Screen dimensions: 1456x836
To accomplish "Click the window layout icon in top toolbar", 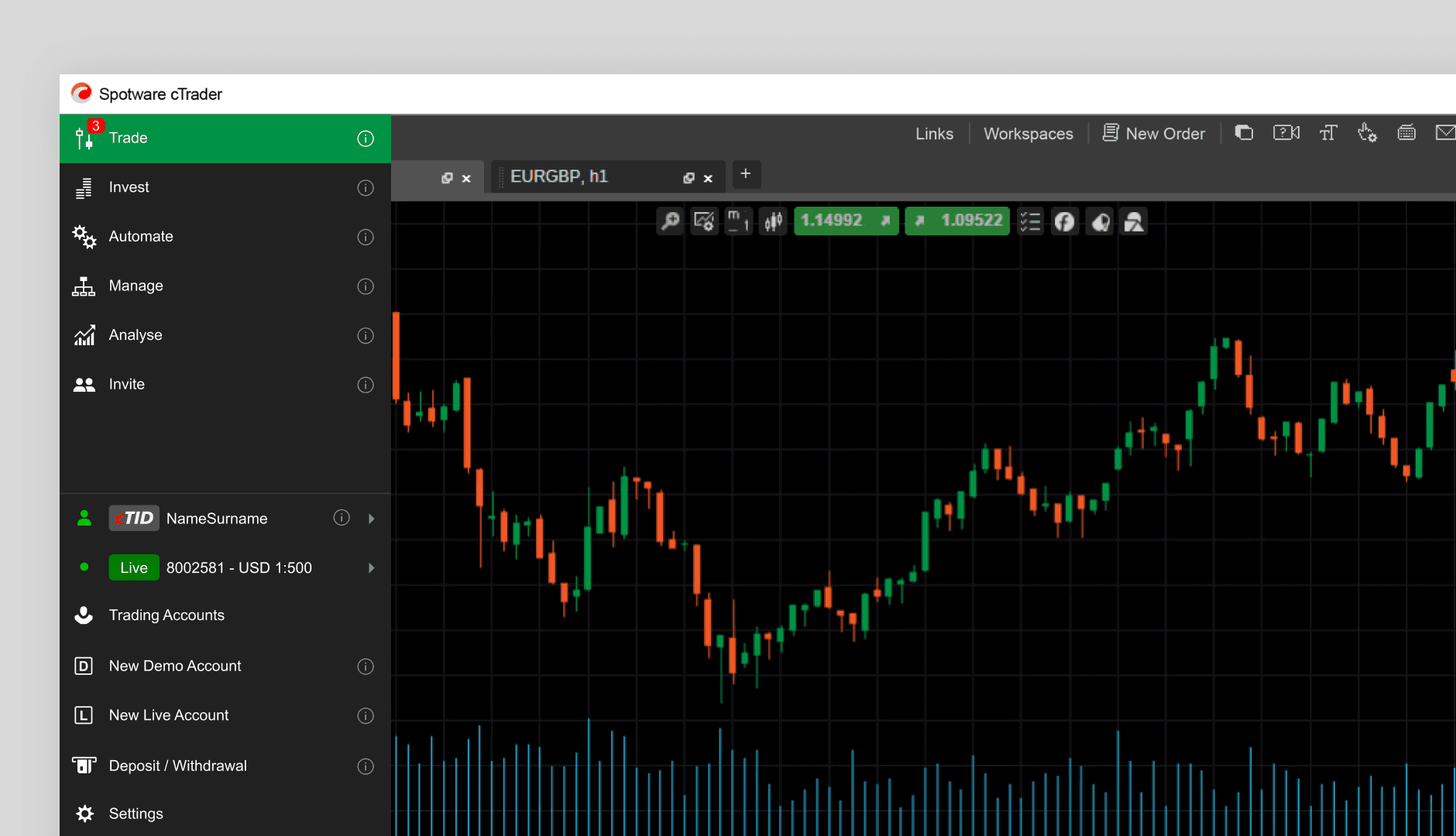I will click(x=1244, y=133).
